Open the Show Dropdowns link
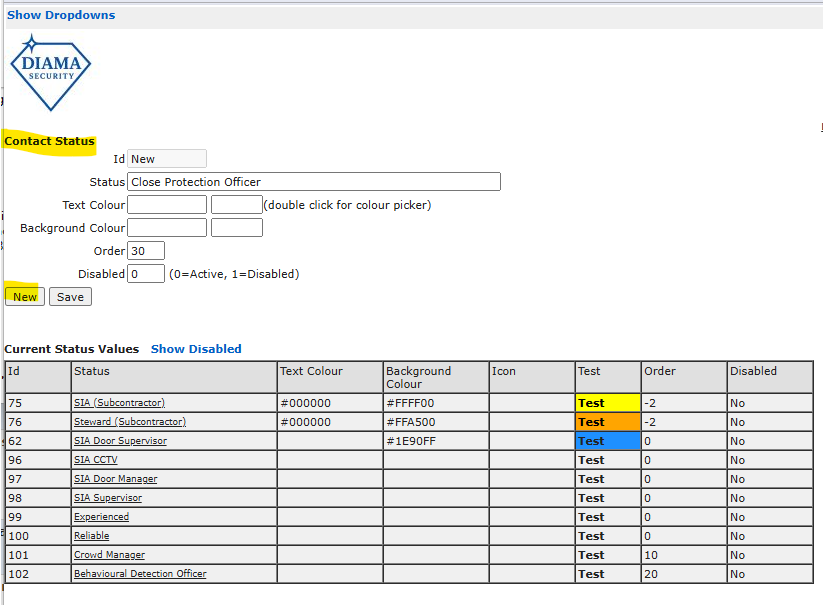The image size is (823, 605). pos(61,15)
